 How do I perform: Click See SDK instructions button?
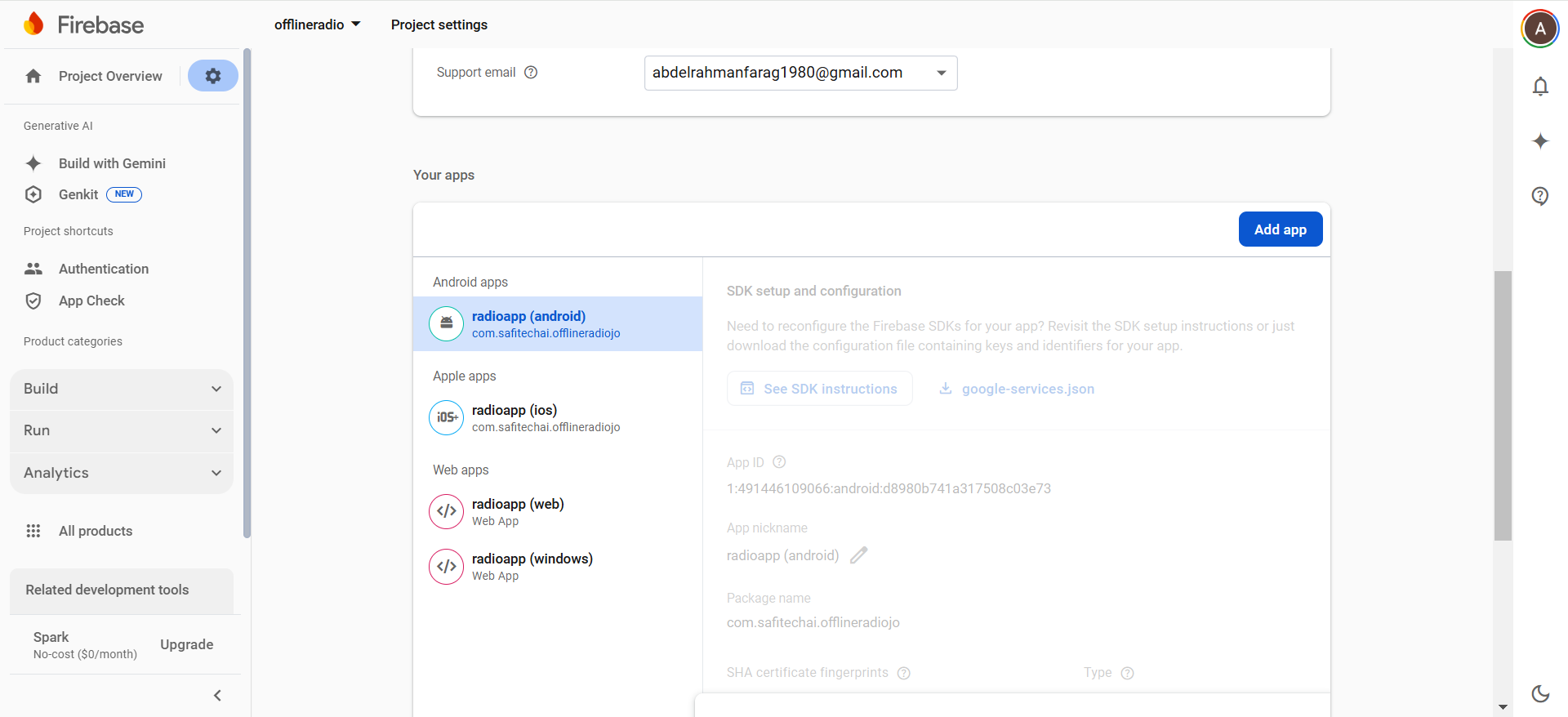click(820, 389)
